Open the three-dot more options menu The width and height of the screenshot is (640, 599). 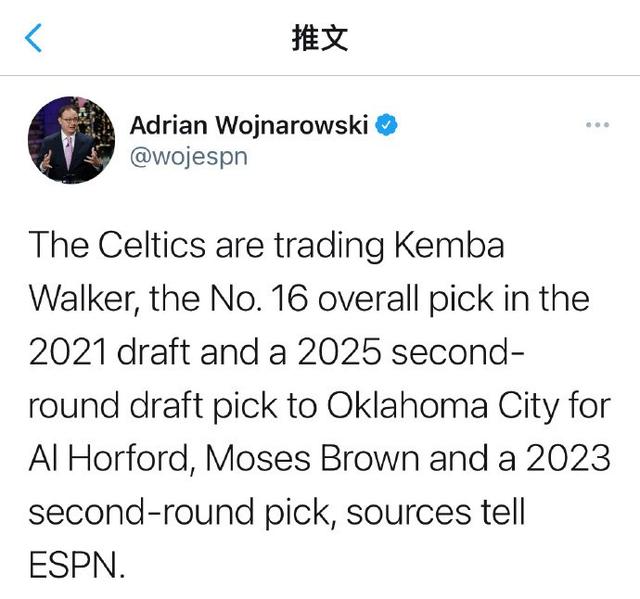(598, 125)
